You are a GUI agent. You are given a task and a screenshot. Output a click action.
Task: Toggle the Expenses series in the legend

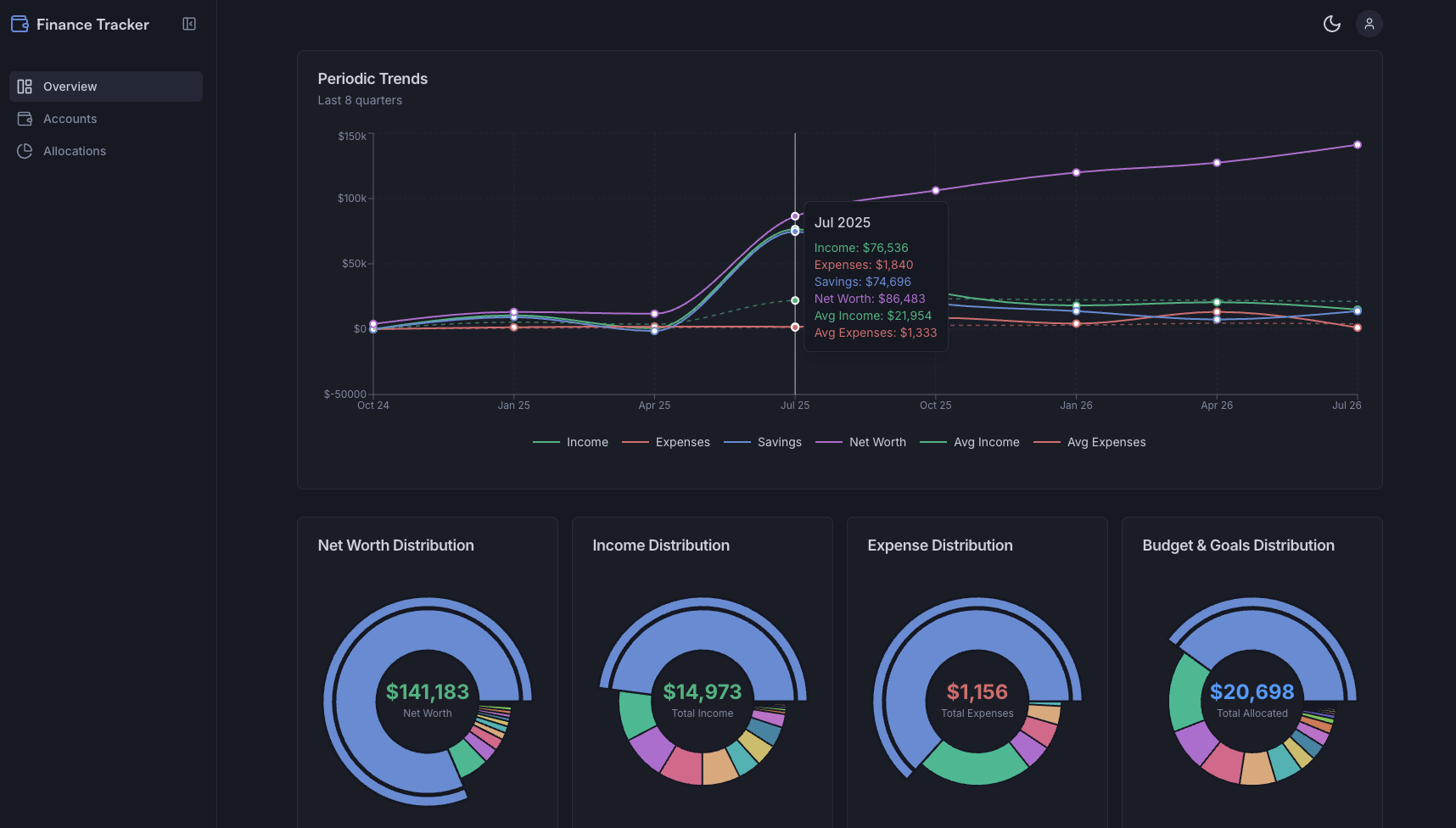666,442
